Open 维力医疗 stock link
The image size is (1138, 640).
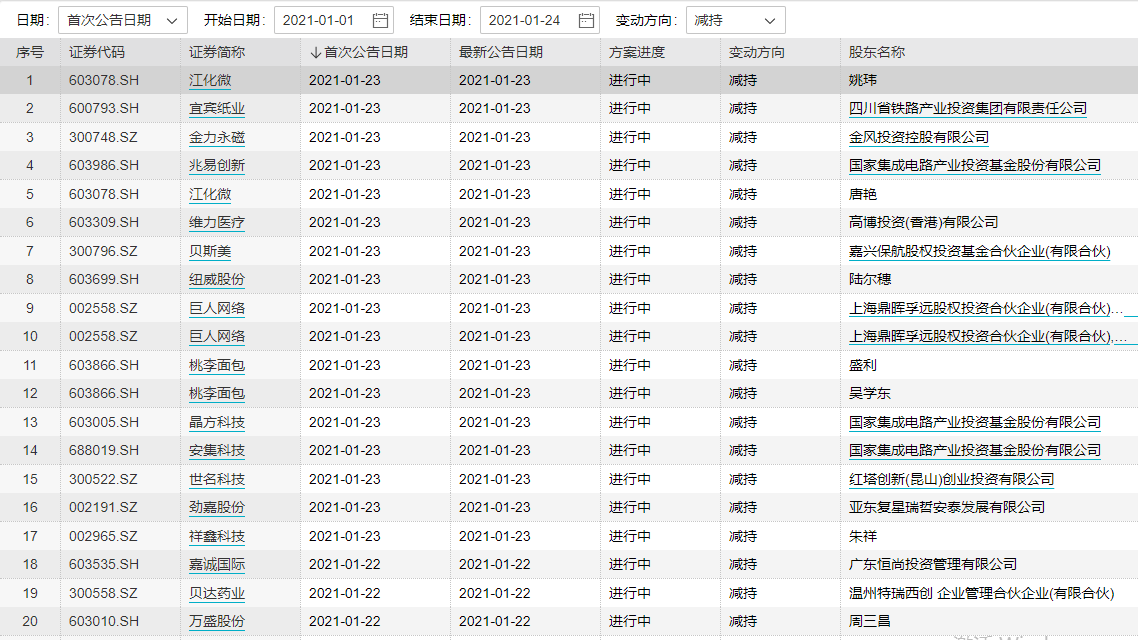(217, 223)
